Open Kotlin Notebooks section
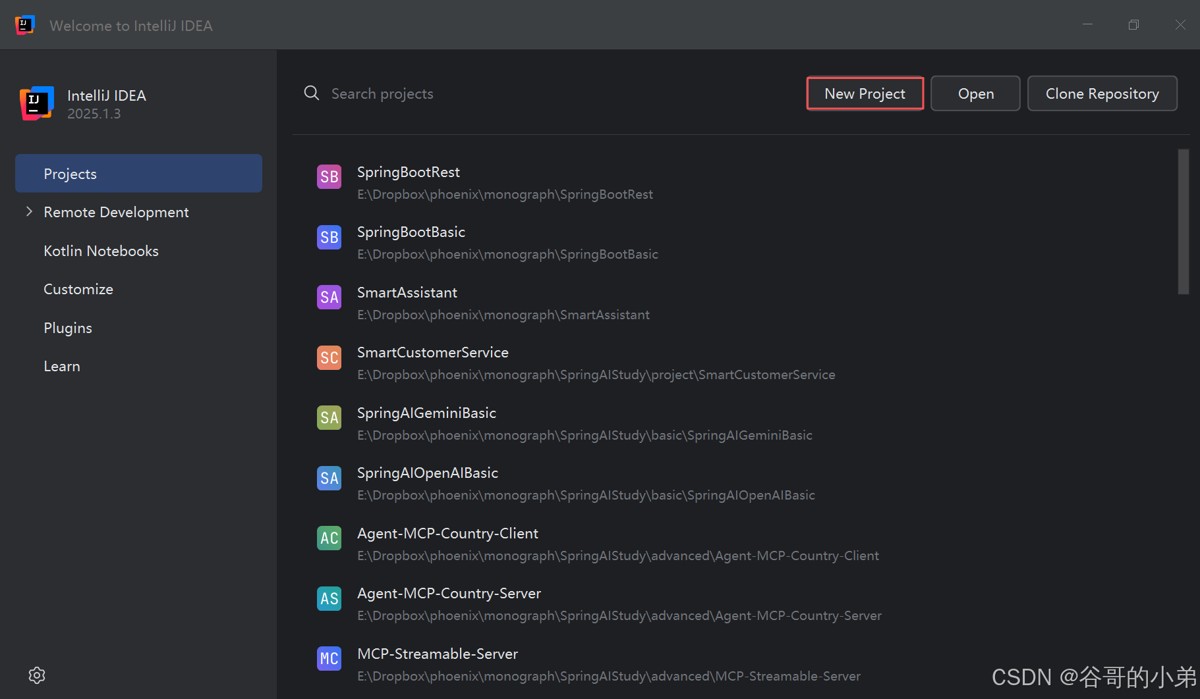 click(101, 251)
